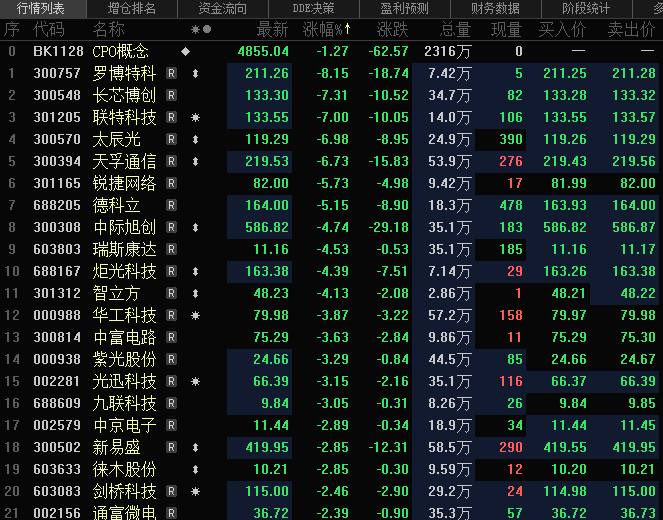663x520 pixels.
Task: Click the up-down arrow marker beside 新易盛
Action: [195, 447]
